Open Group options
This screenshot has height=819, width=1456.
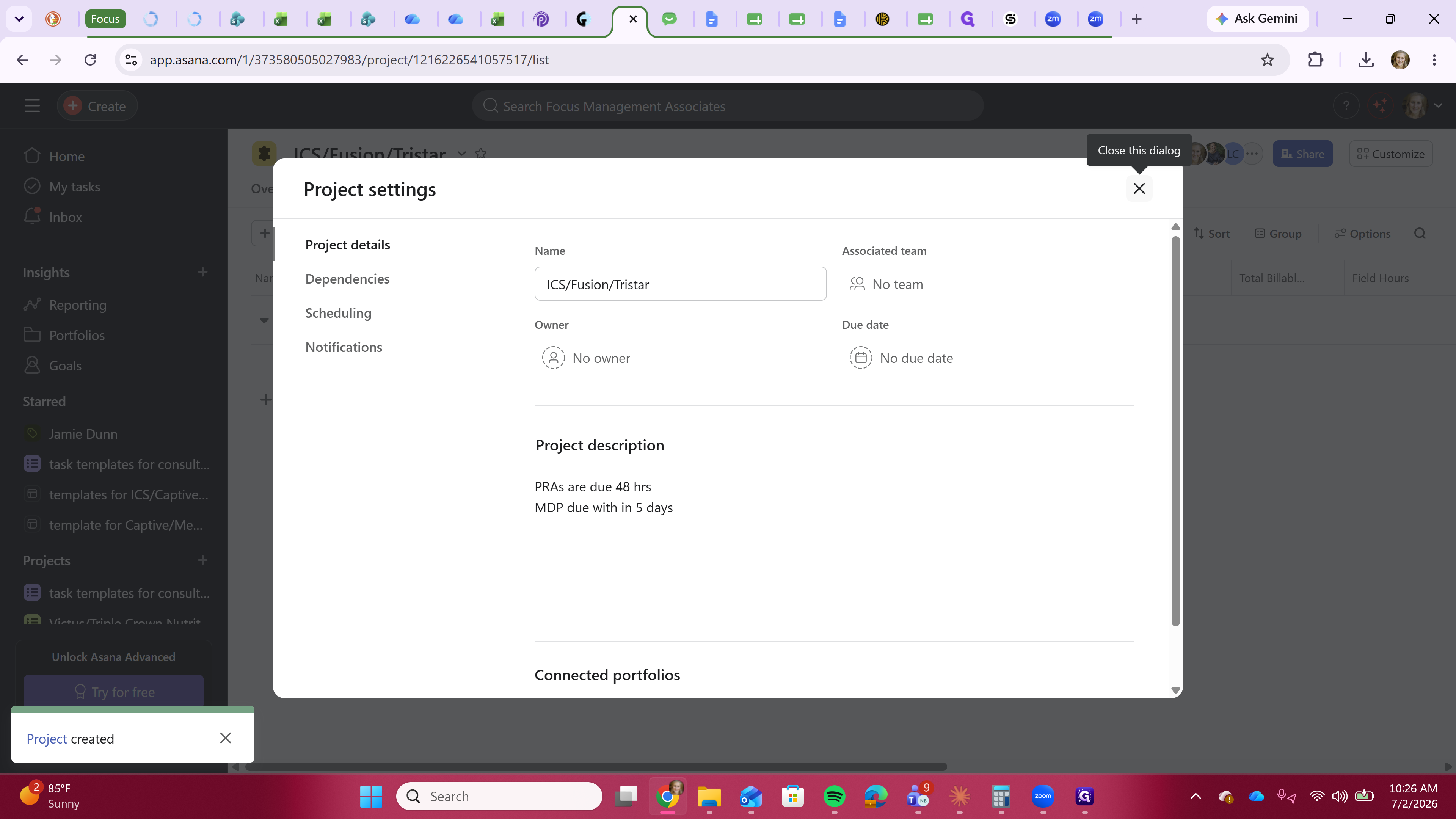(x=1278, y=234)
